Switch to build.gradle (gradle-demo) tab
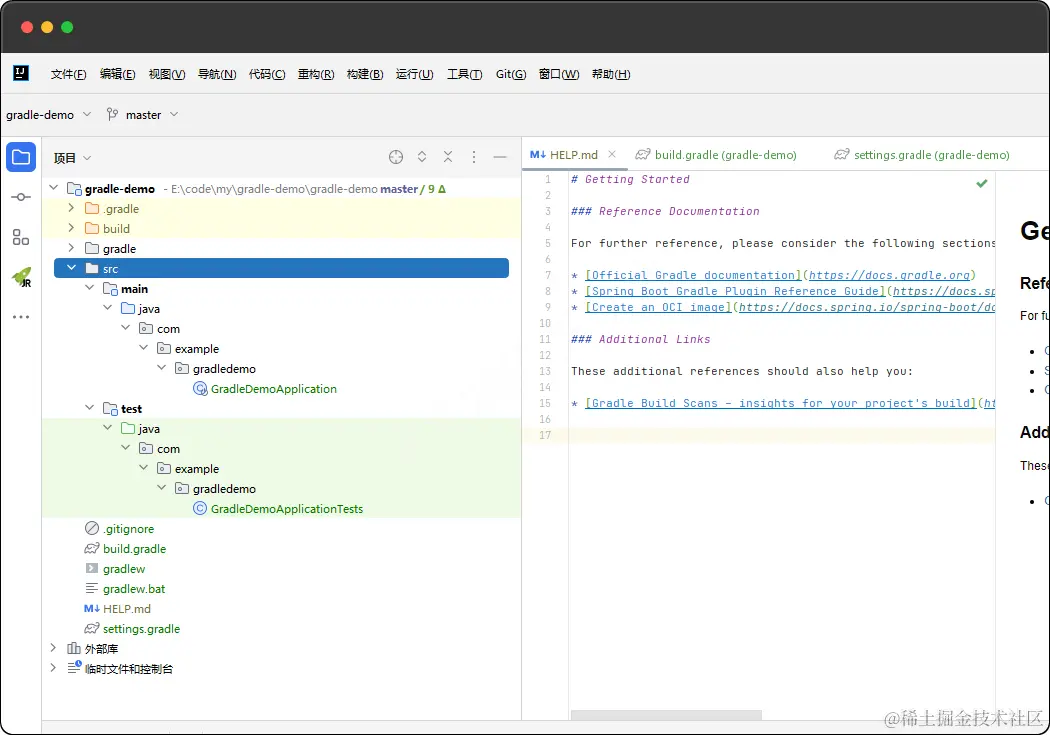This screenshot has height=735, width=1050. 716,155
